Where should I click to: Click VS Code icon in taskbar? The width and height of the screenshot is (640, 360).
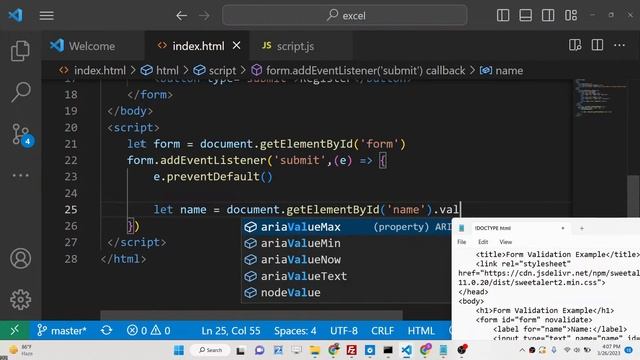[x=406, y=350]
